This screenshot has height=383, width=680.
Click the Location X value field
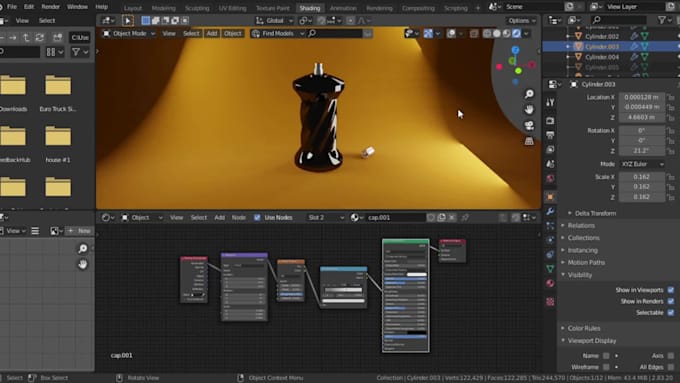click(641, 97)
